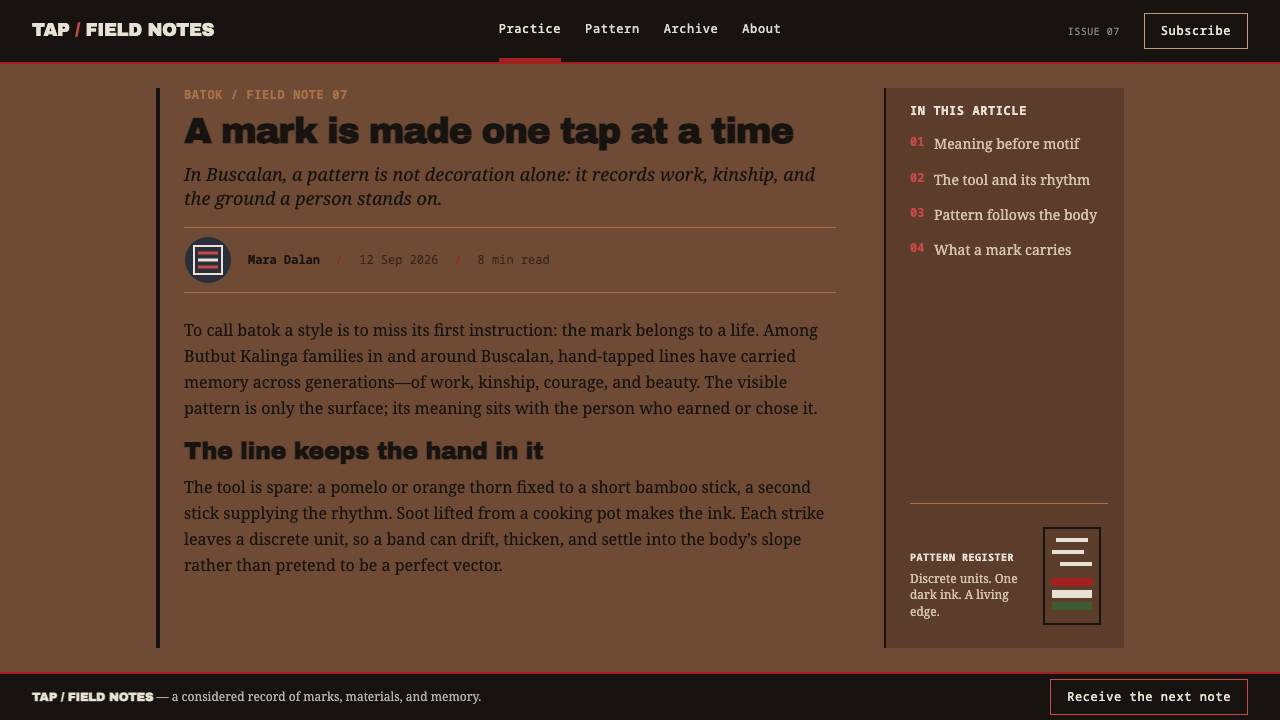Click the footer TAP / FIELD NOTES brand

(x=93, y=697)
